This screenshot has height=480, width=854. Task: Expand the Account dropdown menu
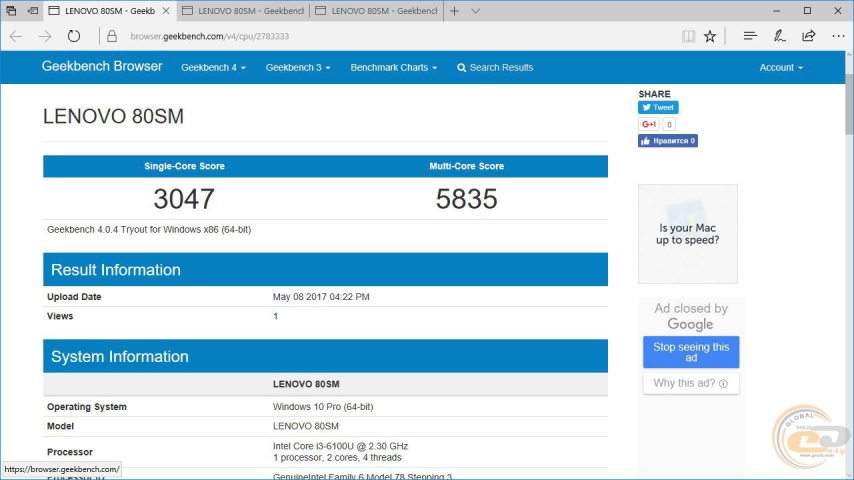point(781,68)
